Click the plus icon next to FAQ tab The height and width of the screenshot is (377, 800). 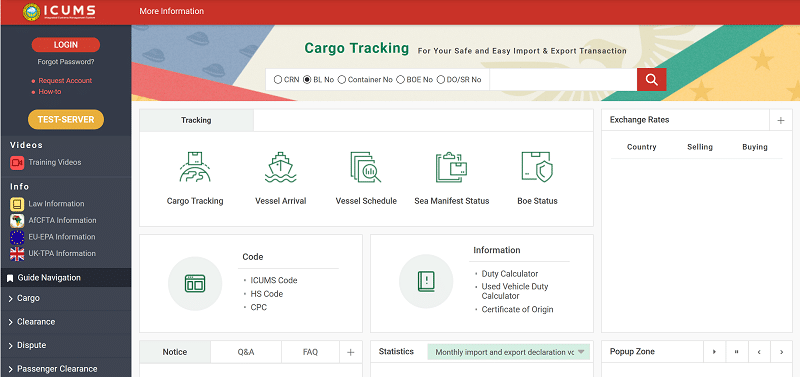(351, 352)
